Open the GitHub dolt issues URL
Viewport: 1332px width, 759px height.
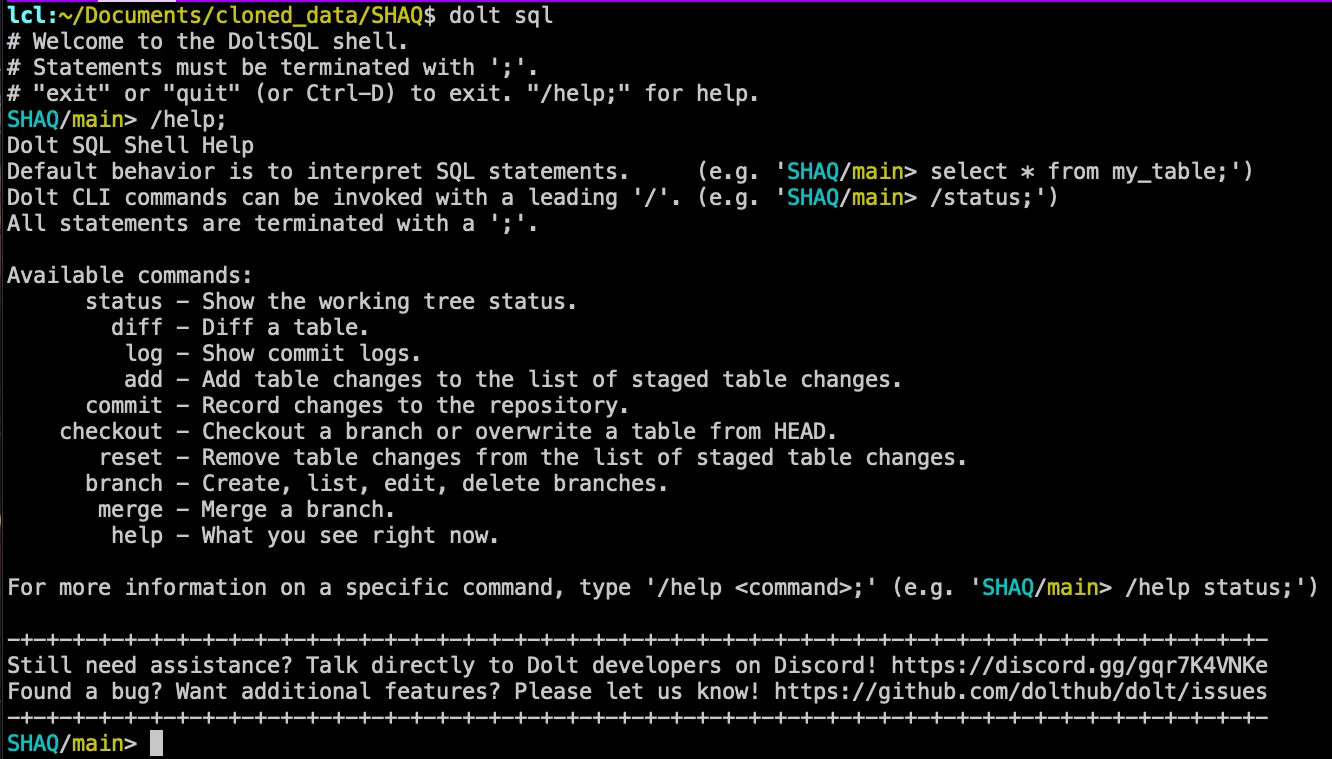[1020, 692]
